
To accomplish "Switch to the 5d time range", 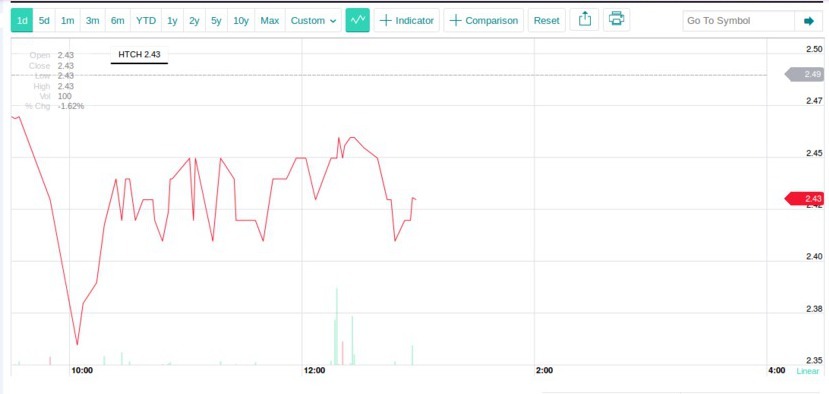I will point(44,21).
